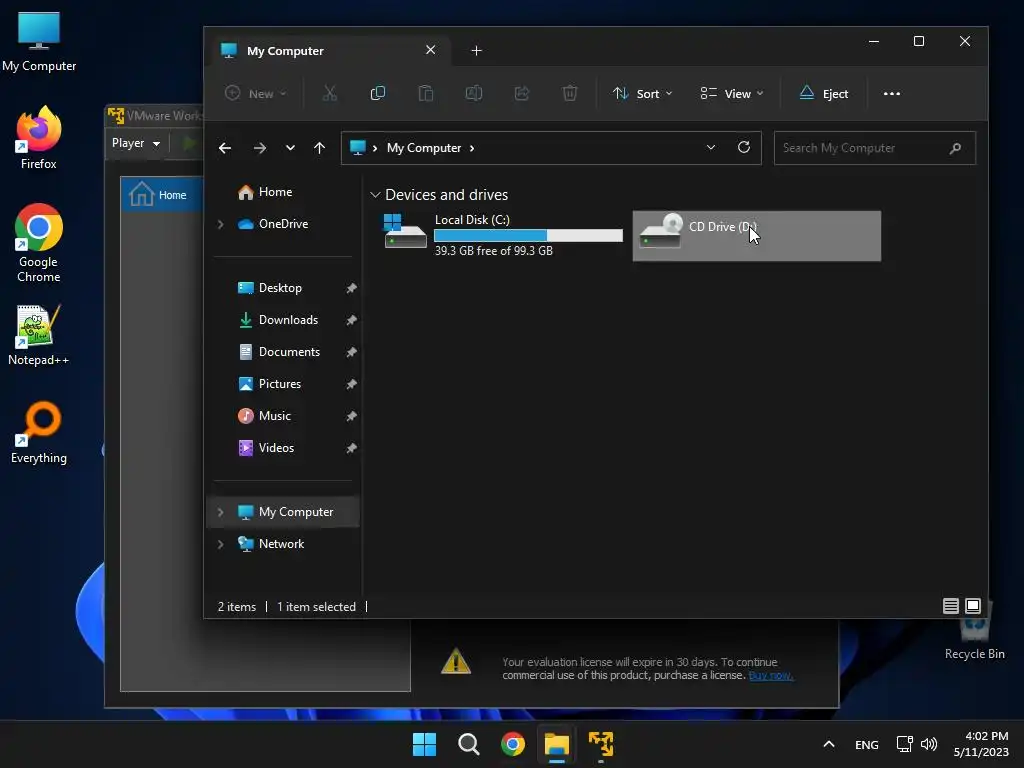Select My Computer desktop icon
The image size is (1024, 768).
39,41
